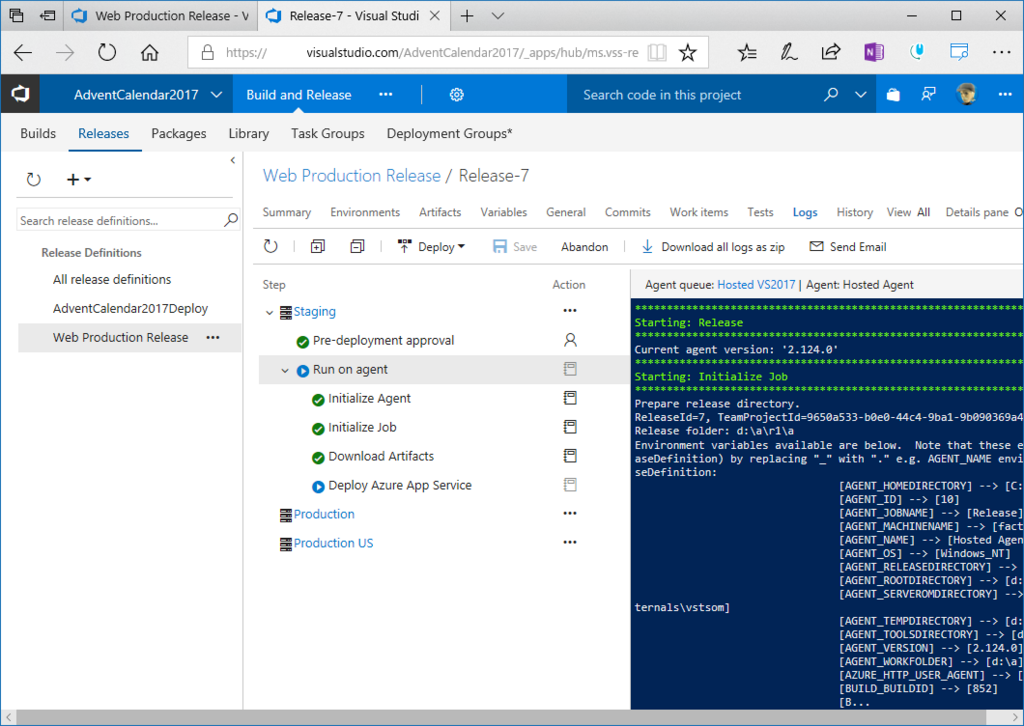The width and height of the screenshot is (1024, 726).
Task: Refresh the release logs toolbar icon
Action: click(x=270, y=246)
